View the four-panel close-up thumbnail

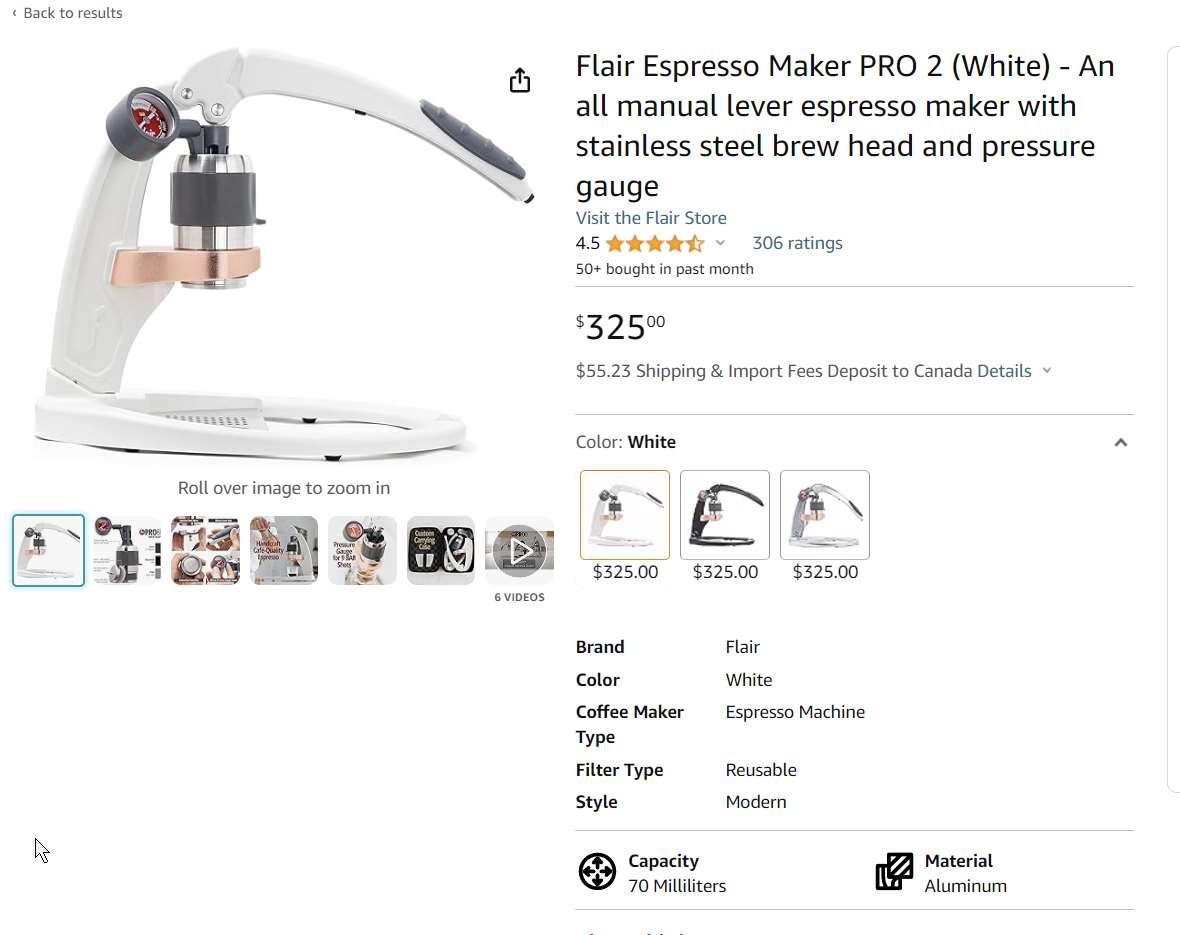[x=205, y=550]
